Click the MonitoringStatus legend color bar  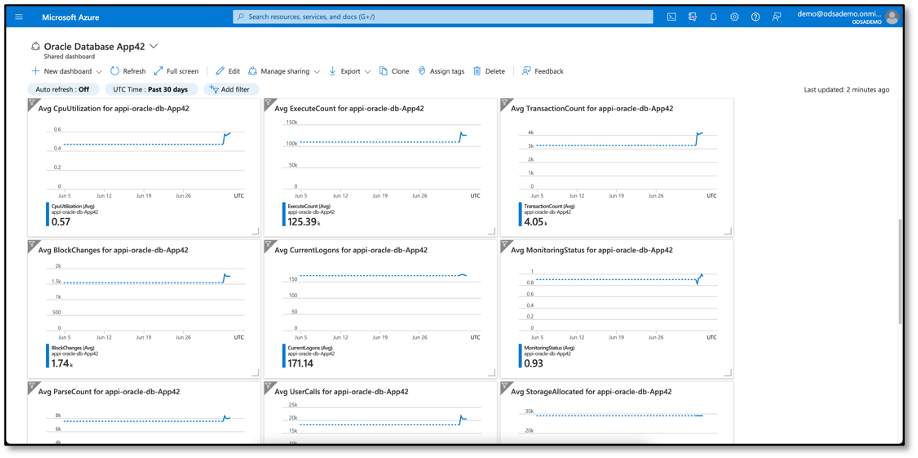tap(520, 356)
